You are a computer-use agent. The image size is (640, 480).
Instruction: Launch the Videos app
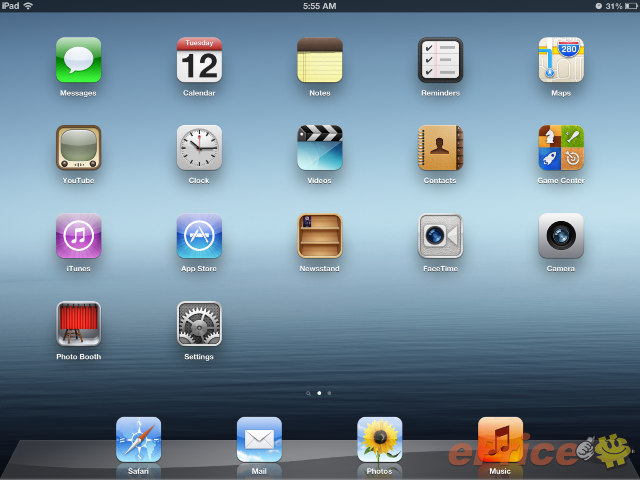[x=320, y=148]
